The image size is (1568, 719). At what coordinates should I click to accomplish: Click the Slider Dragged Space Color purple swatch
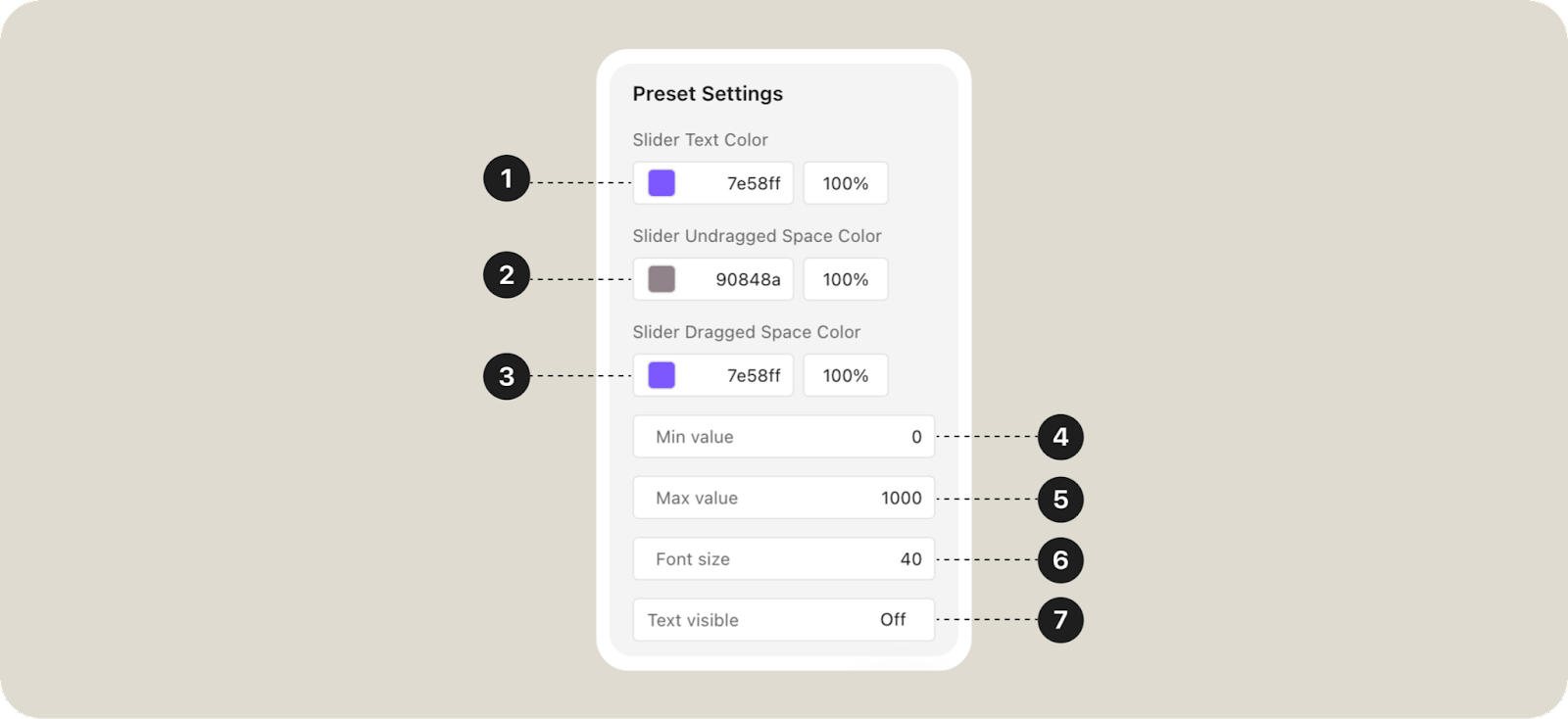[661, 375]
